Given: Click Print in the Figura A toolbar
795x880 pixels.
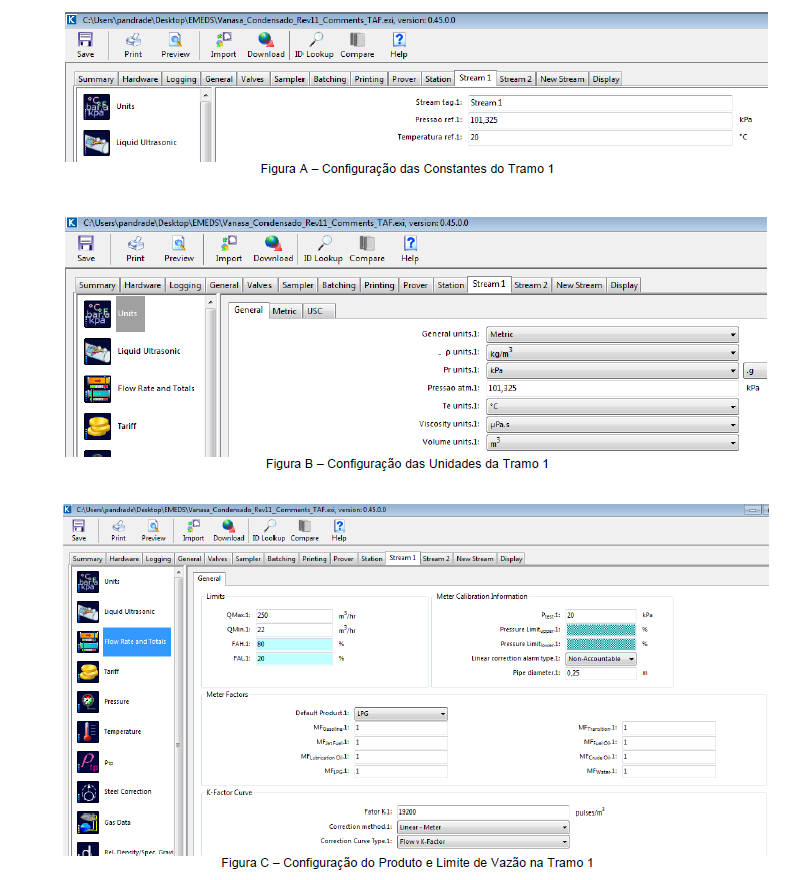Looking at the screenshot, I should (133, 45).
